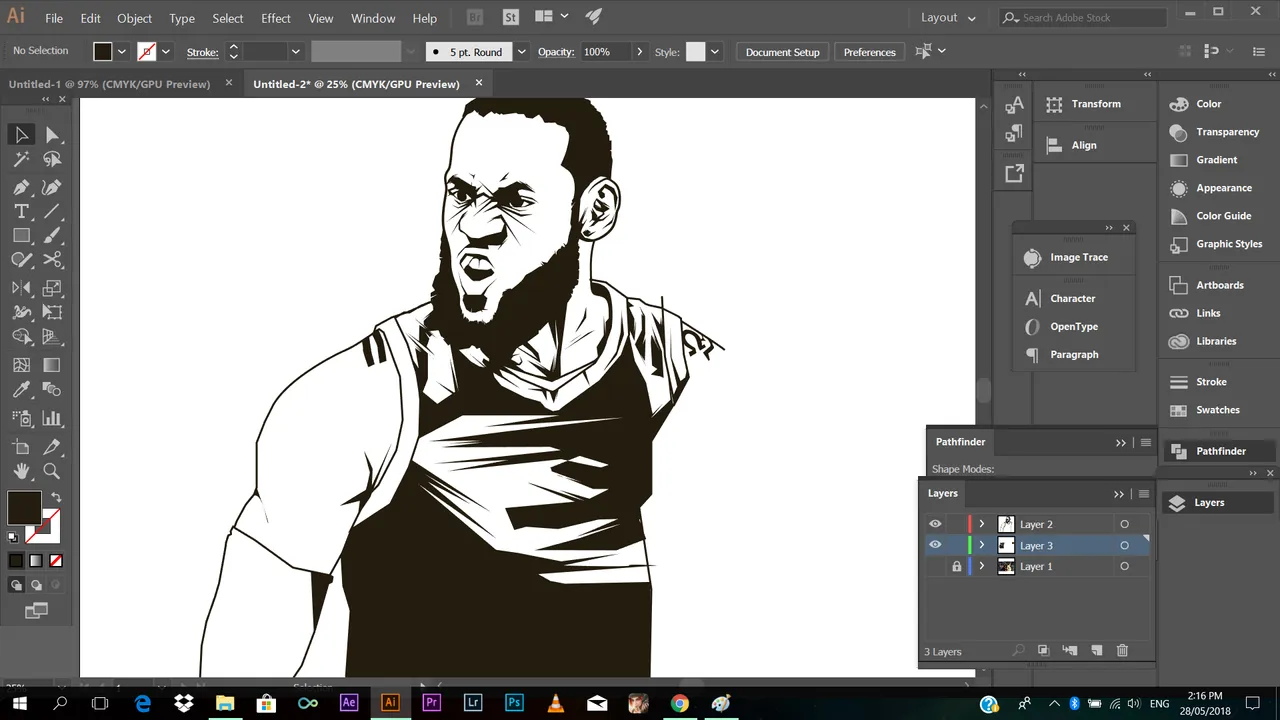The width and height of the screenshot is (1280, 720).
Task: Select the Paintbrush tool
Action: pyautogui.click(x=52, y=236)
